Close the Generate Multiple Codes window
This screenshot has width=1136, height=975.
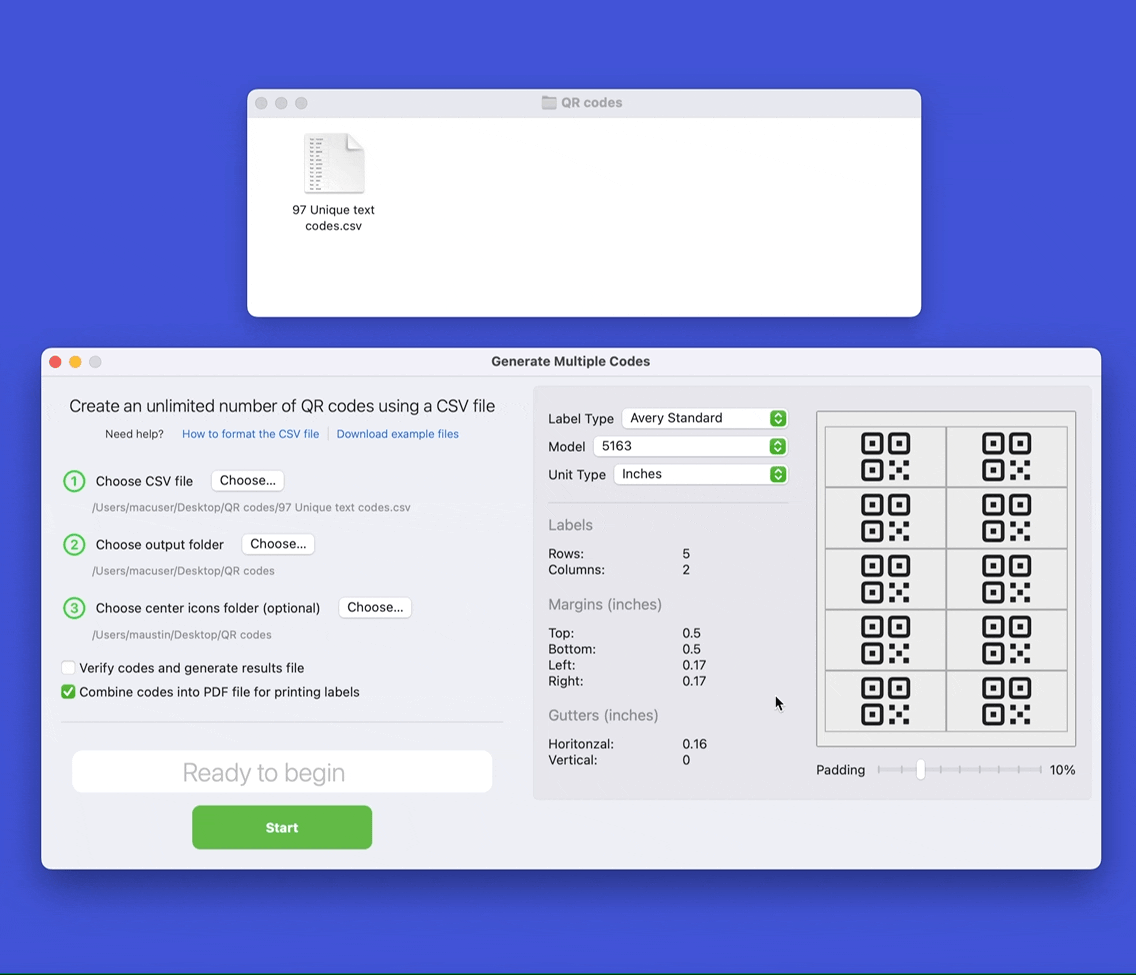pyautogui.click(x=55, y=361)
